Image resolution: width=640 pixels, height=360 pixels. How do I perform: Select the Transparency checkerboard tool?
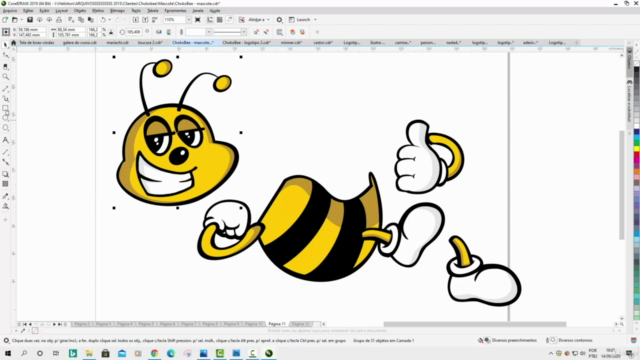click(x=5, y=184)
